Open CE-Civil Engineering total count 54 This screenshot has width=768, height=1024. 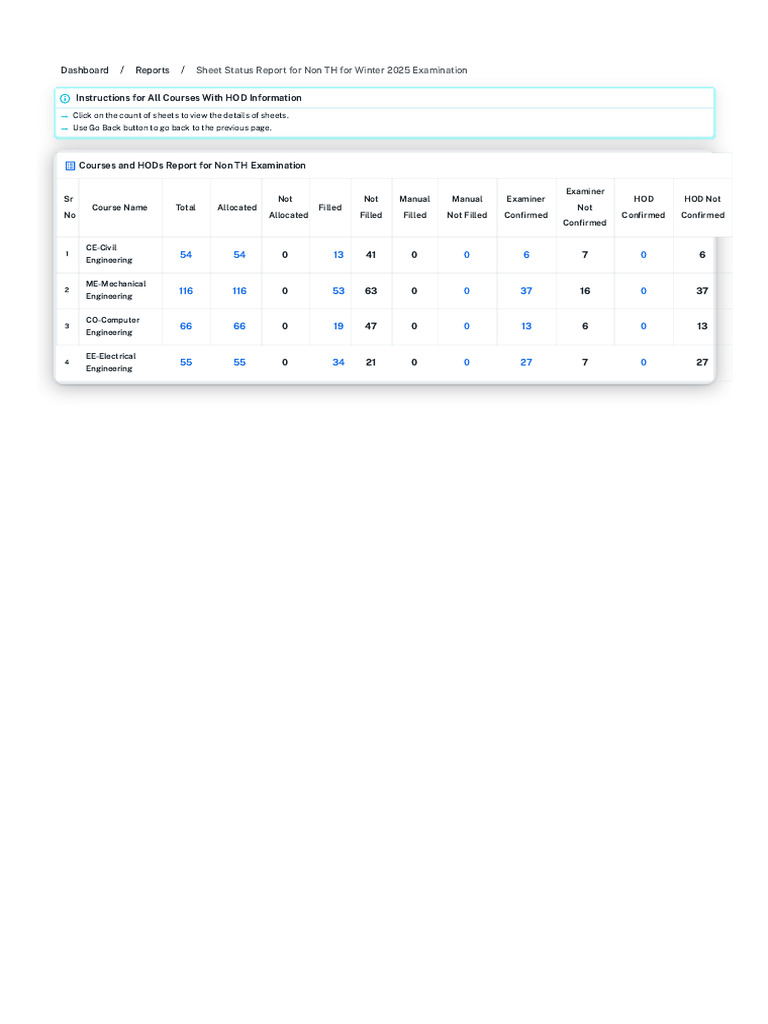(186, 255)
